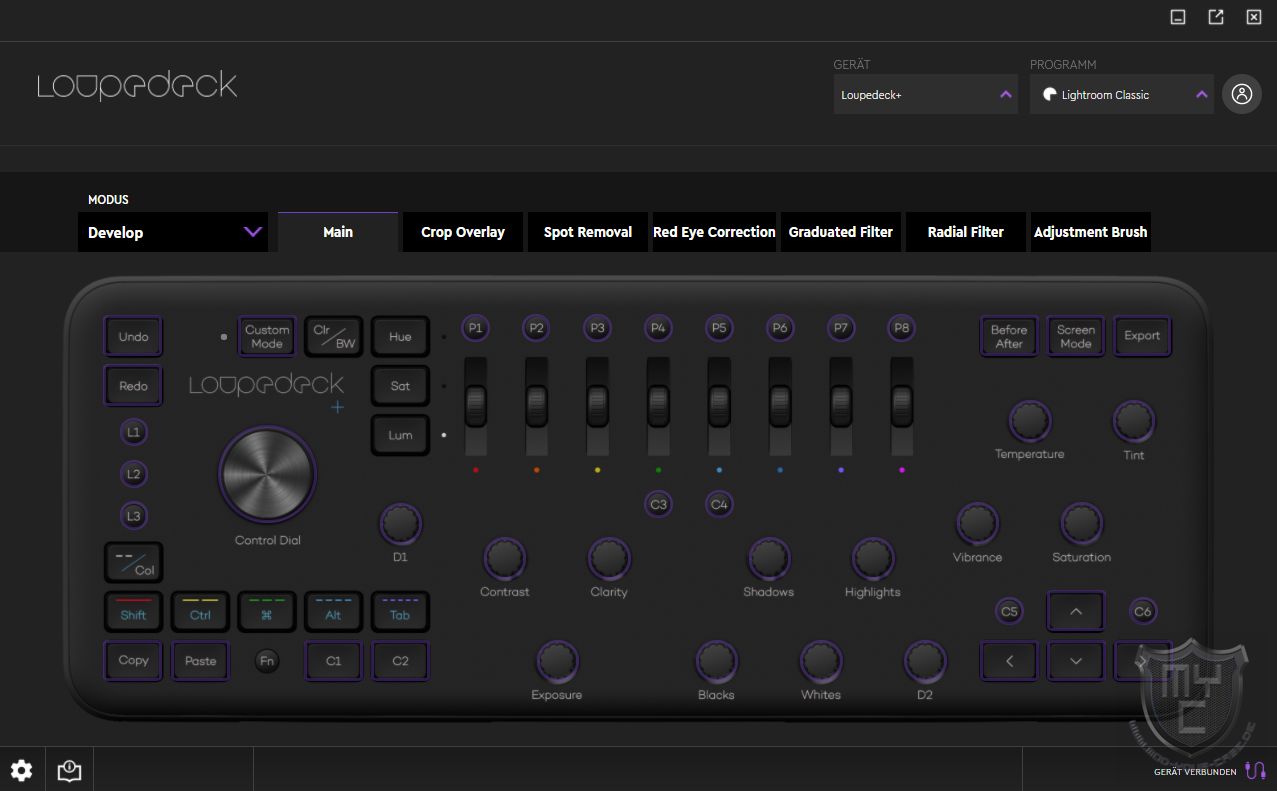This screenshot has height=791, width=1277.
Task: Select the Saturation dial
Action: (1081, 524)
